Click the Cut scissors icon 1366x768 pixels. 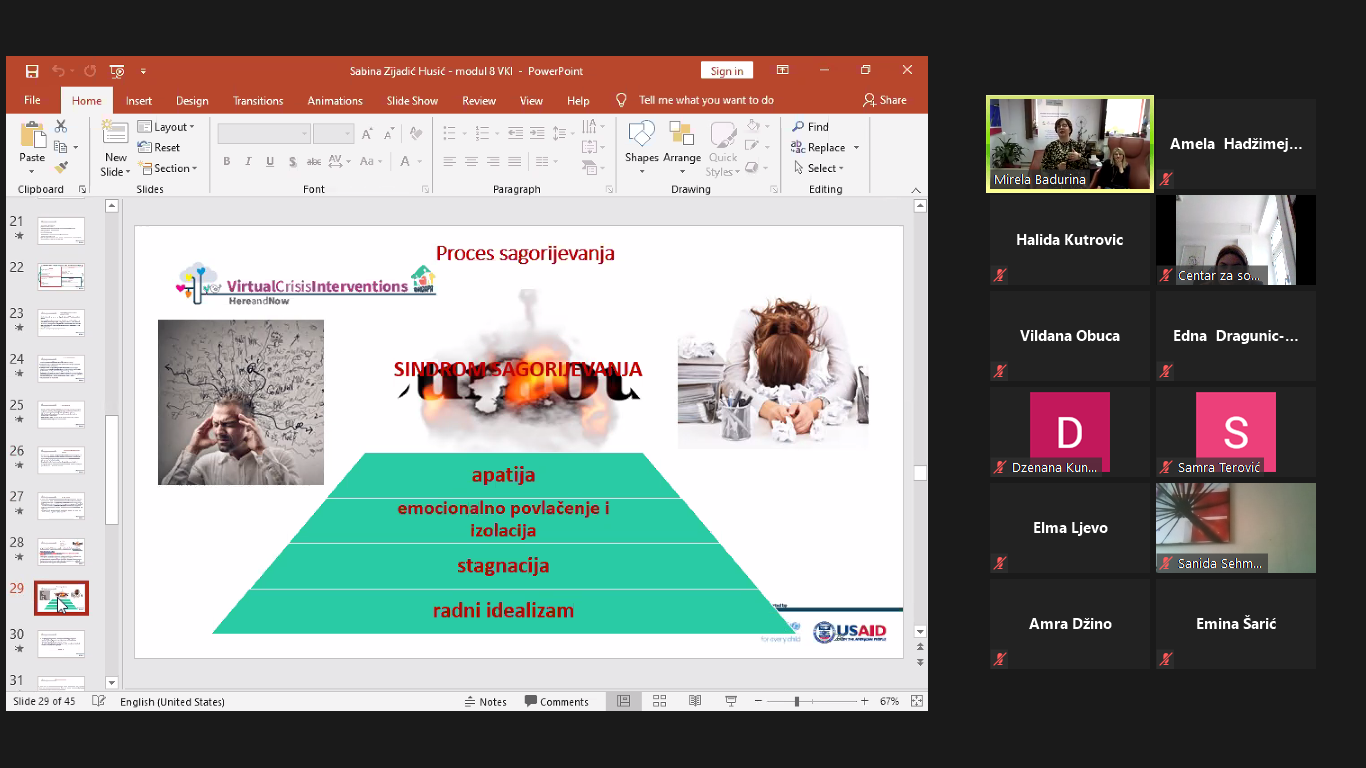tap(61, 127)
